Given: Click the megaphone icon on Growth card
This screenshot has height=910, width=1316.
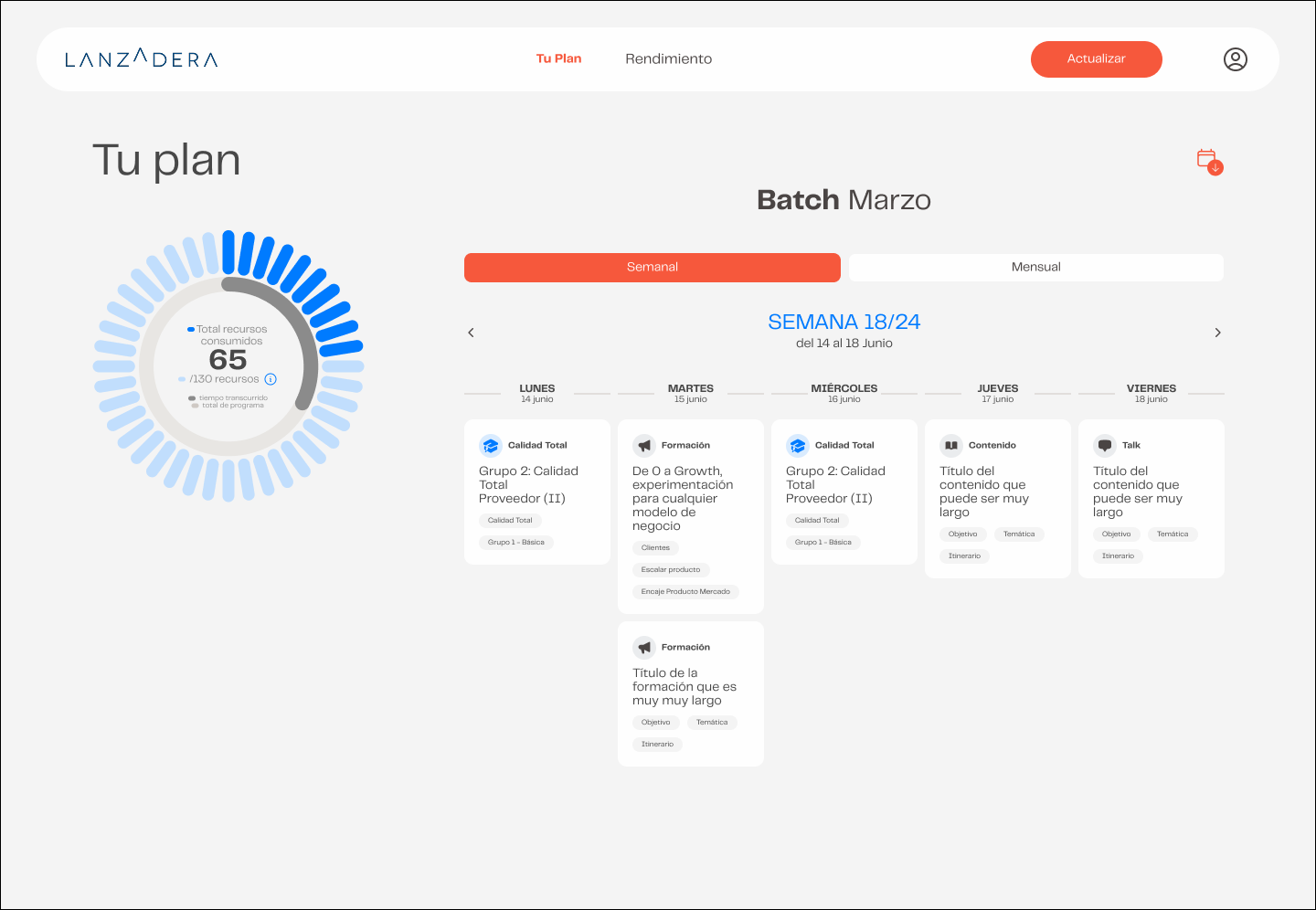Looking at the screenshot, I should pyautogui.click(x=644, y=446).
